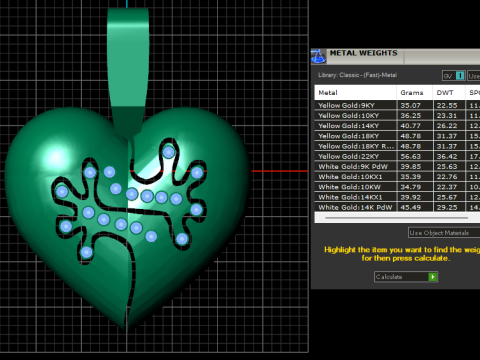Click the 39.92 grams value
Screen dimensions: 480x360
coord(410,197)
